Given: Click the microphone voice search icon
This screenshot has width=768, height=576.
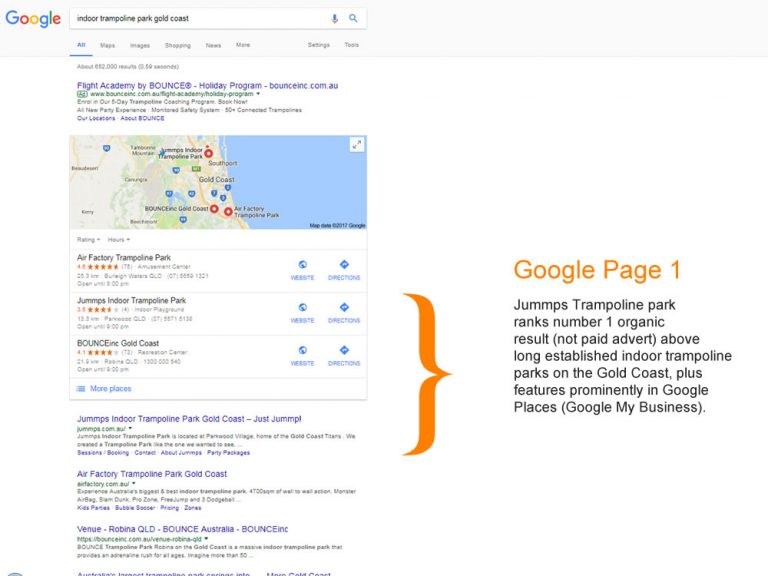Looking at the screenshot, I should click(335, 18).
